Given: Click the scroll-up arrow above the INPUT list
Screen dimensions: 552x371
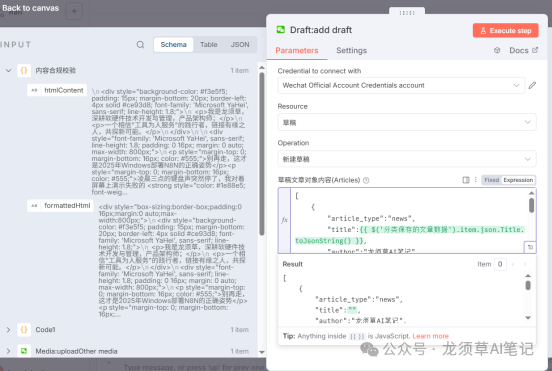Looking at the screenshot, I should click(262, 67).
